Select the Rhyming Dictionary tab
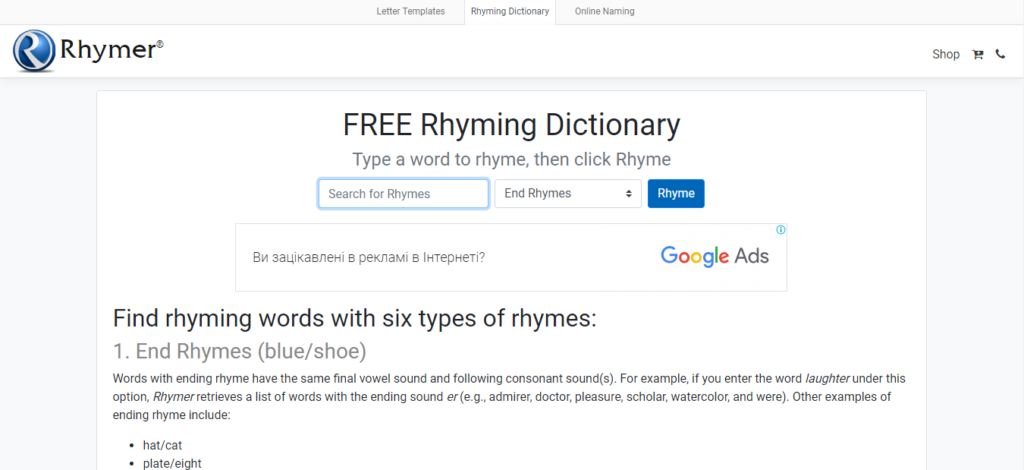Screen dimensions: 1024x470 pyautogui.click(x=509, y=12)
